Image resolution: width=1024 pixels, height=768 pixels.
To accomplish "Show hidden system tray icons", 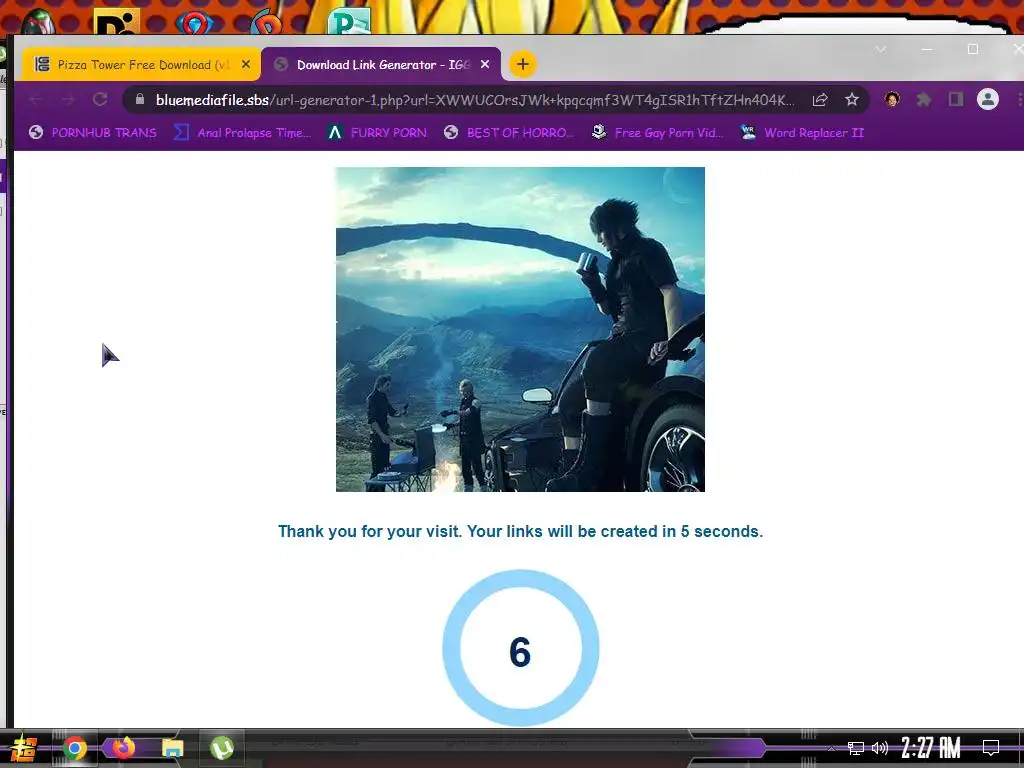I will (831, 748).
